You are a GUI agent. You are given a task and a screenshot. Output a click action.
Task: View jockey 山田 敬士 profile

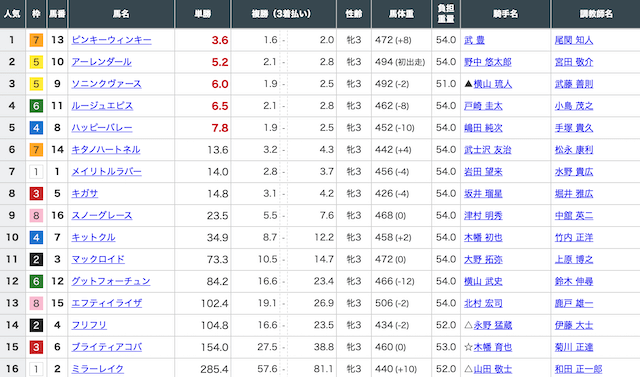[x=493, y=369]
